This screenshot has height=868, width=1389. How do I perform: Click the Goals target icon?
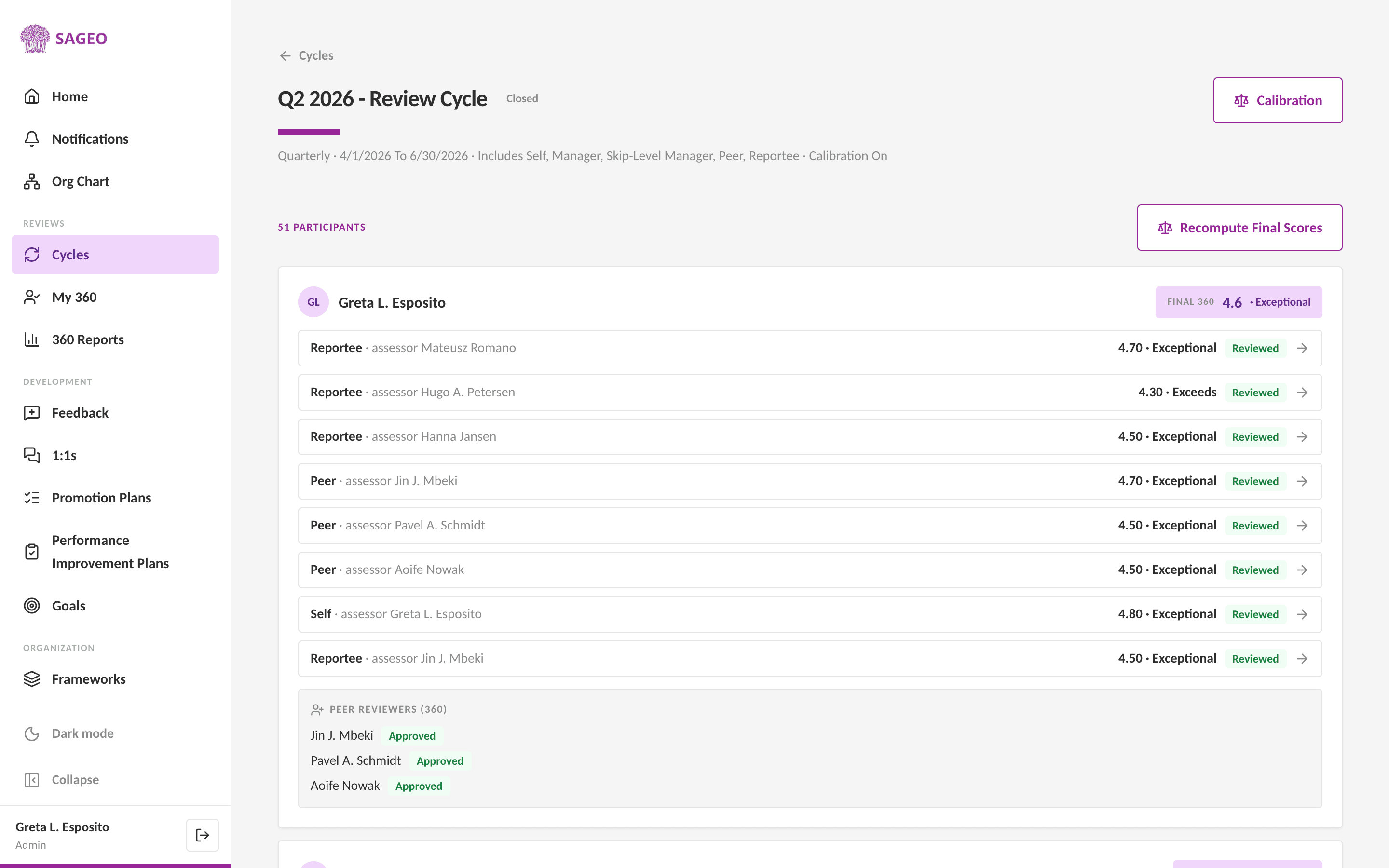tap(31, 606)
